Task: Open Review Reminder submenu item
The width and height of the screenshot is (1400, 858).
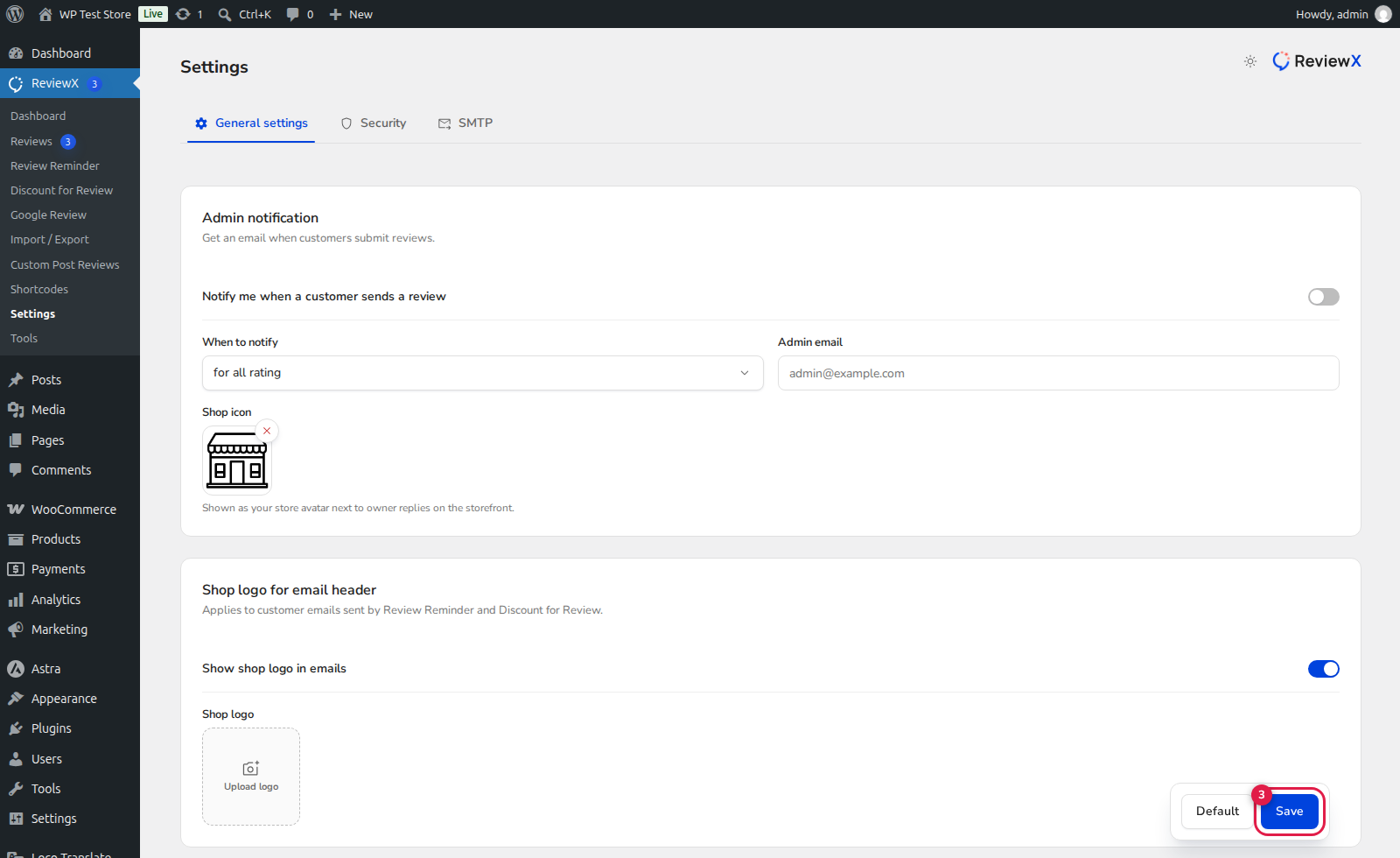Action: point(55,166)
